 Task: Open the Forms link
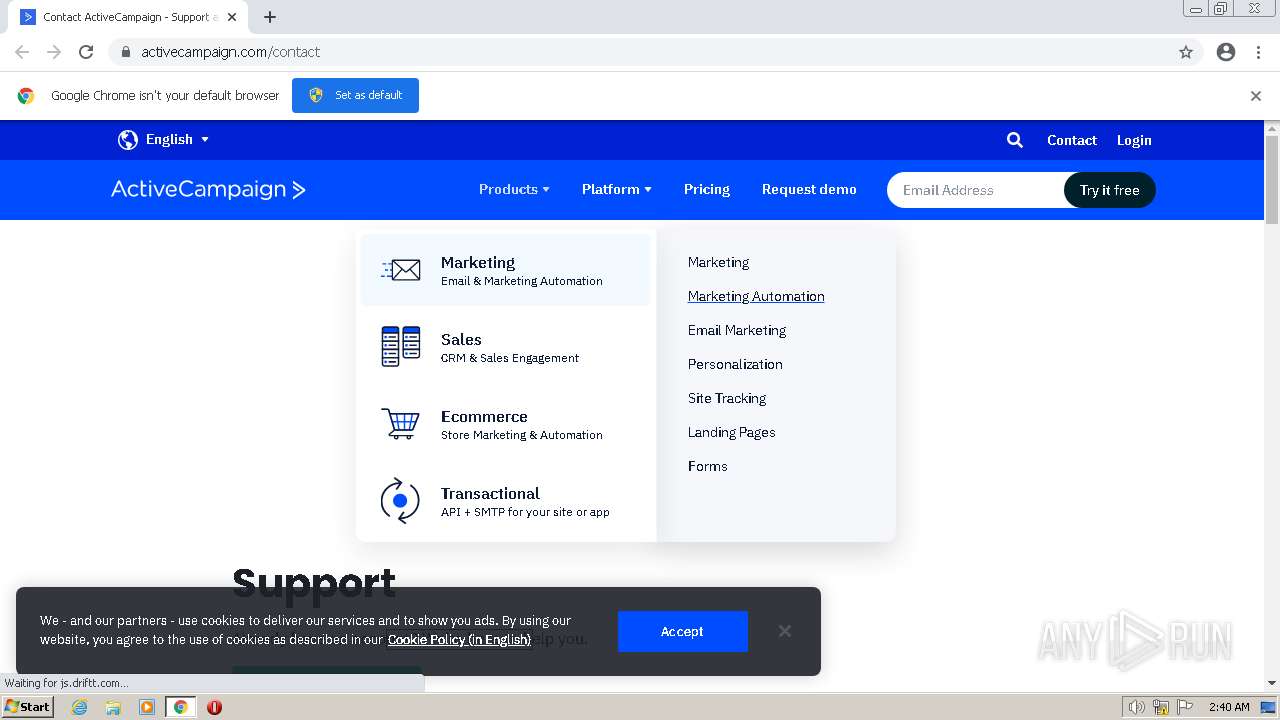707,466
